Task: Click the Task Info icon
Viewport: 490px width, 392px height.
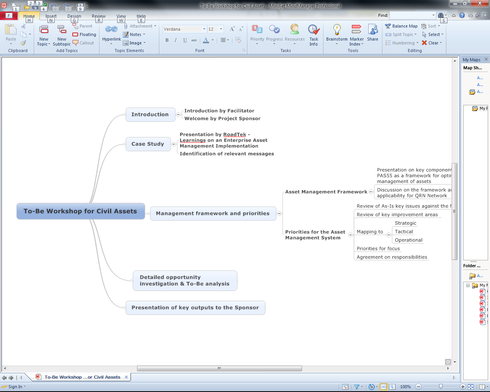Action: [x=313, y=34]
